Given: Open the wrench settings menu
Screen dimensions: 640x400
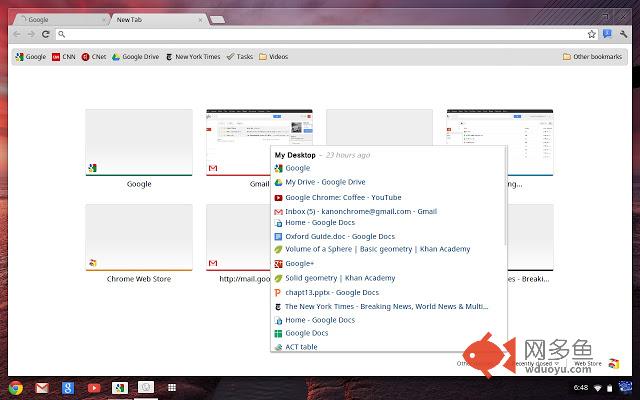Looking at the screenshot, I should [623, 34].
